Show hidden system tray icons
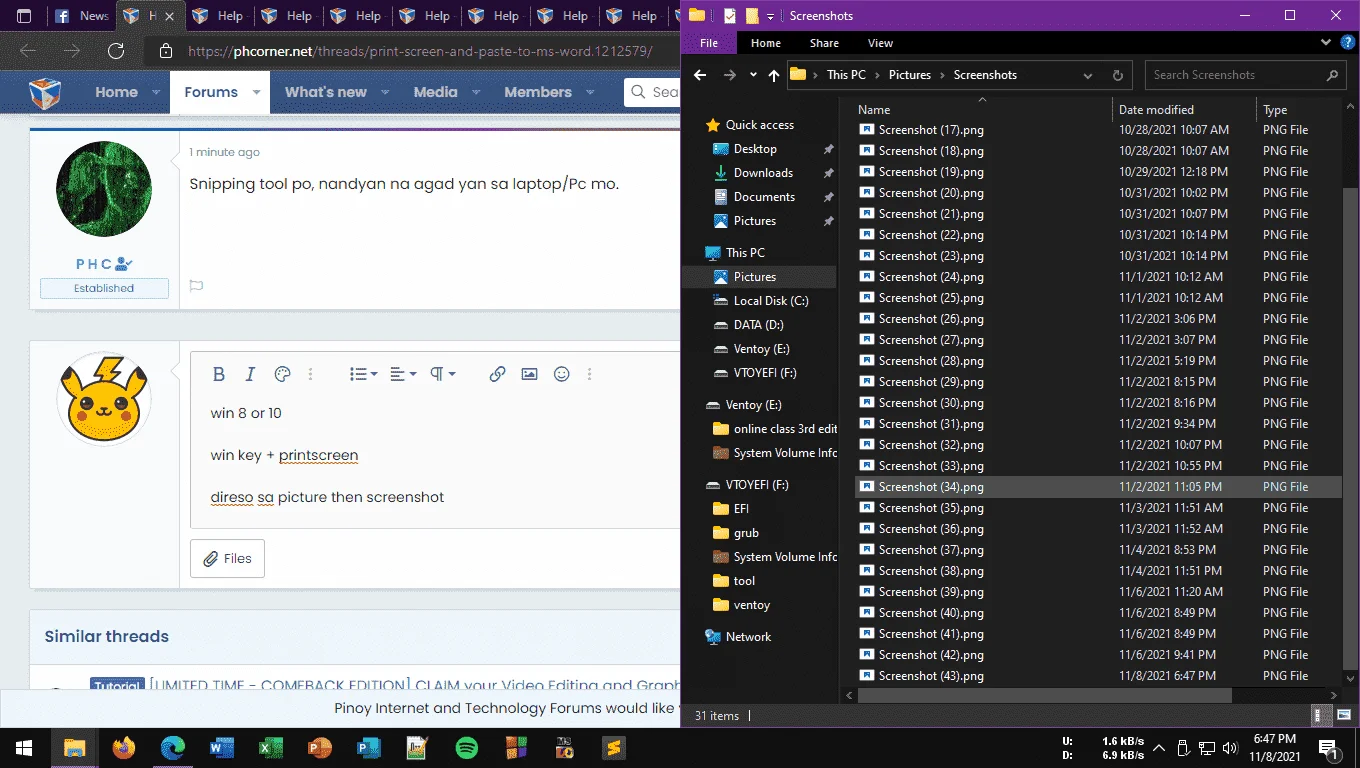This screenshot has height=768, width=1360. click(1159, 748)
